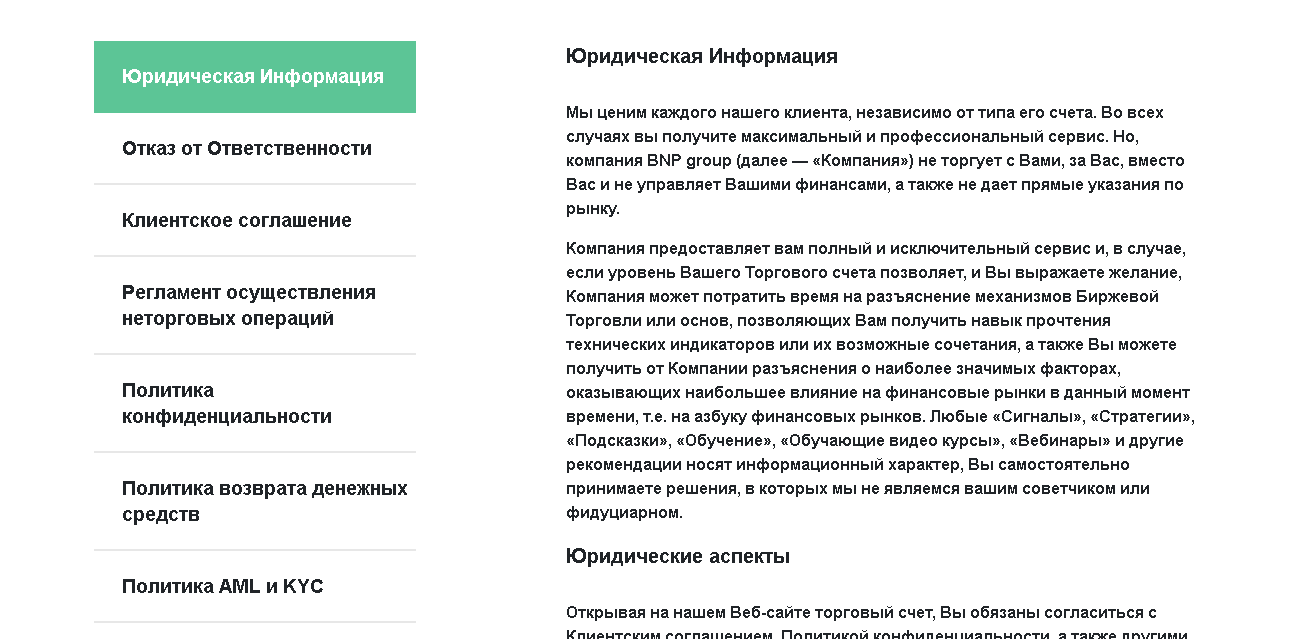
Task: Click the Юридическая Информация content heading
Action: (701, 57)
